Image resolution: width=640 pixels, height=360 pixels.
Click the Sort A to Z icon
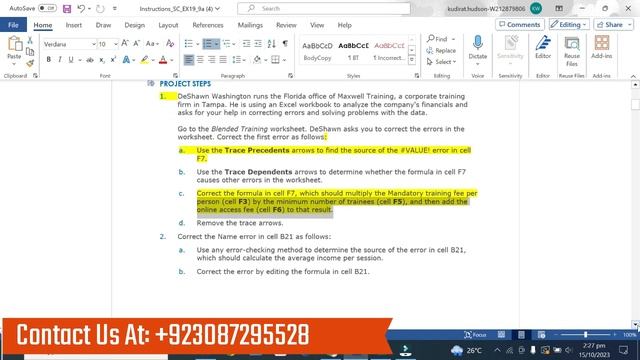(x=271, y=44)
